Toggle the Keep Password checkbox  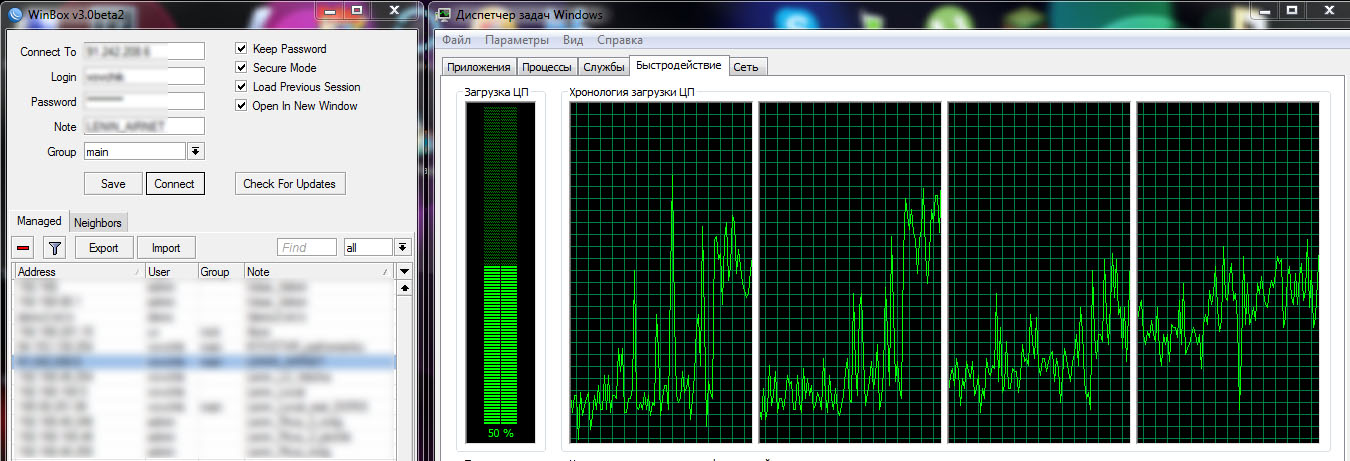pyautogui.click(x=241, y=48)
